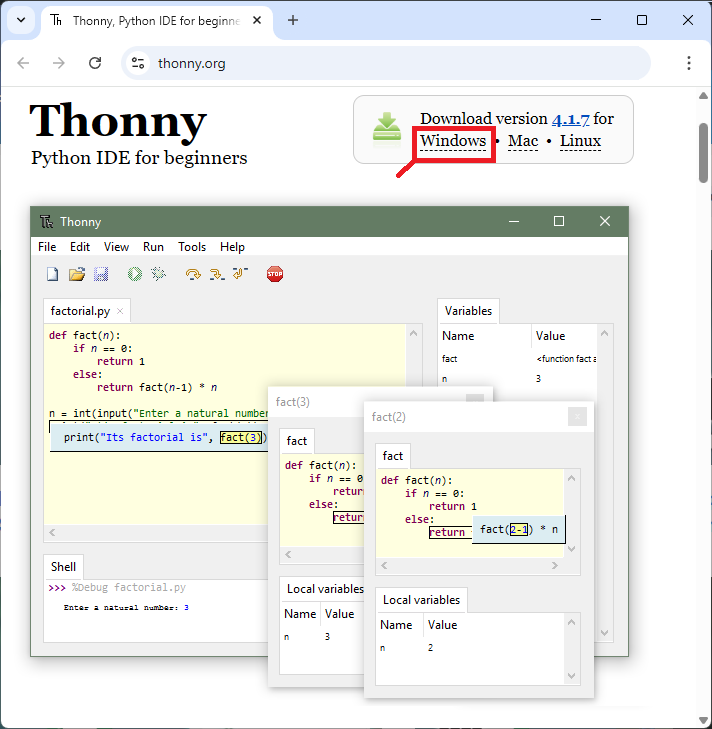This screenshot has height=729, width=712.
Task: Click the Step over arrow icon
Action: pyautogui.click(x=192, y=274)
